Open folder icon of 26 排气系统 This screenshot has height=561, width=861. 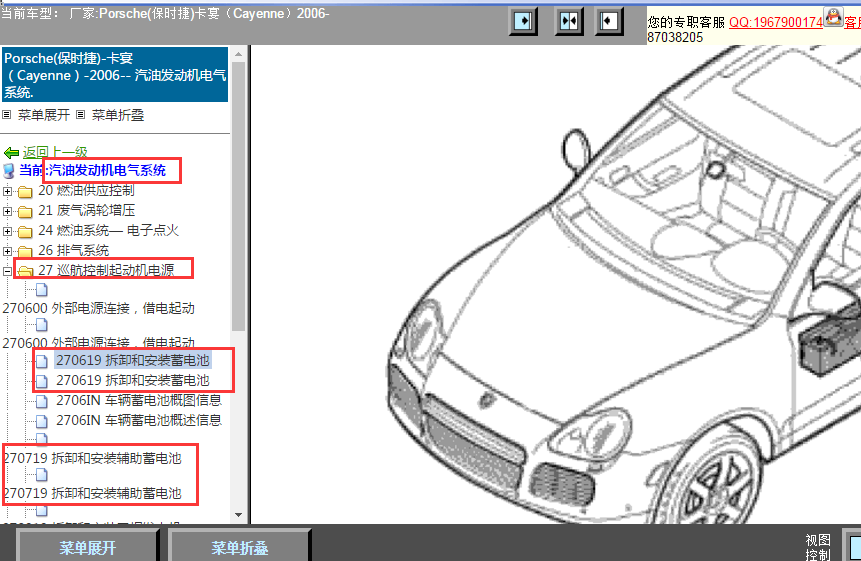[25, 251]
